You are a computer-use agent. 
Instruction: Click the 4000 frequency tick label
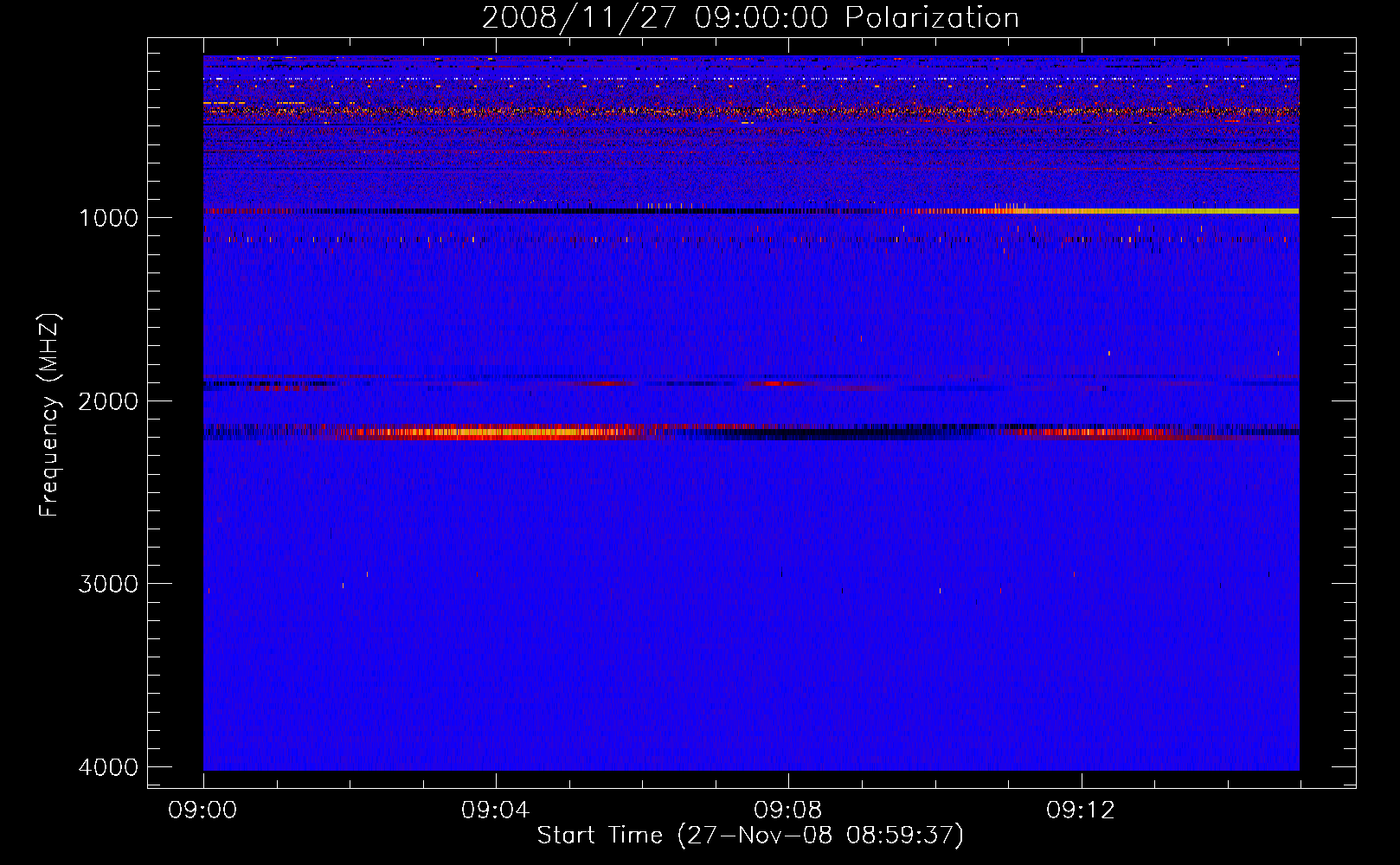tap(108, 767)
